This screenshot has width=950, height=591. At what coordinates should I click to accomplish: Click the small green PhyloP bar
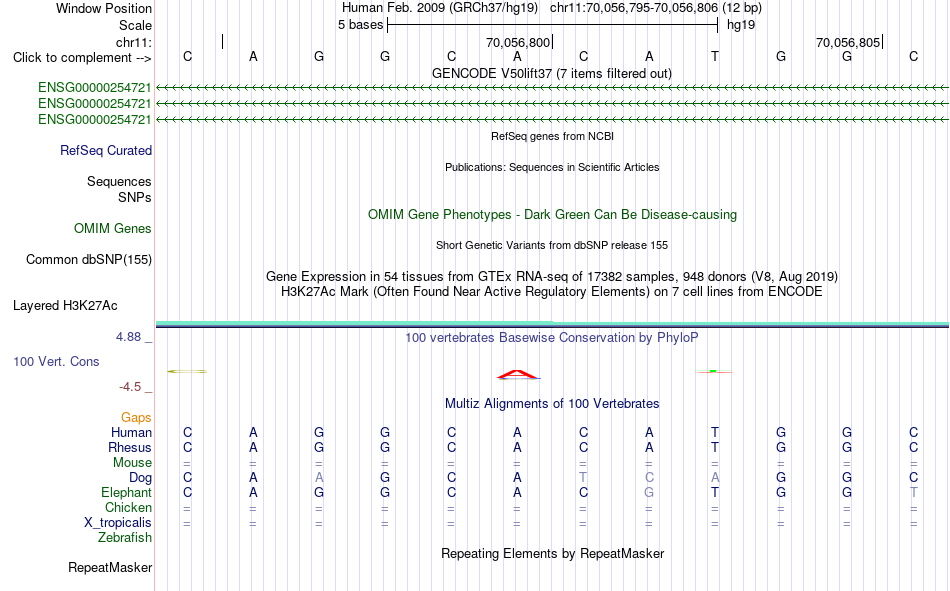pos(713,371)
